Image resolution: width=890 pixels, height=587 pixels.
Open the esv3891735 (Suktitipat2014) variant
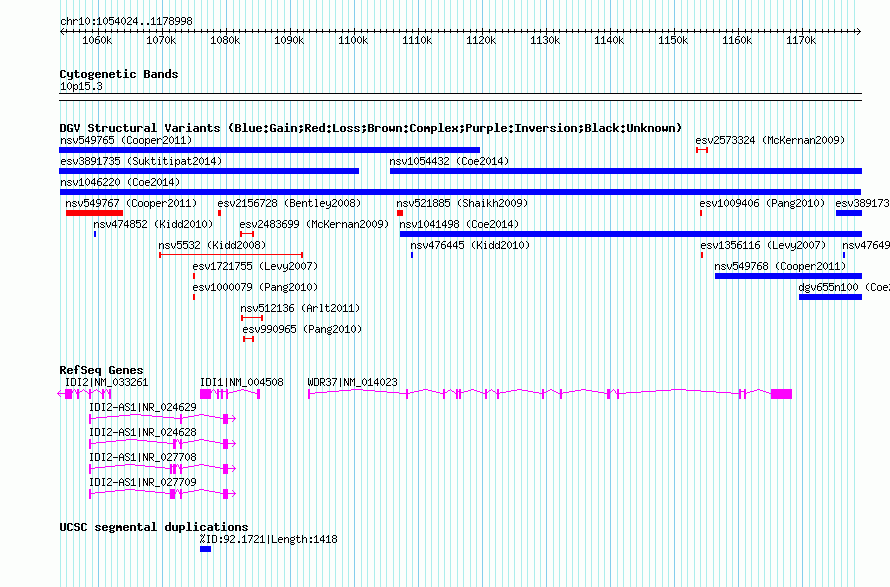pyautogui.click(x=141, y=161)
